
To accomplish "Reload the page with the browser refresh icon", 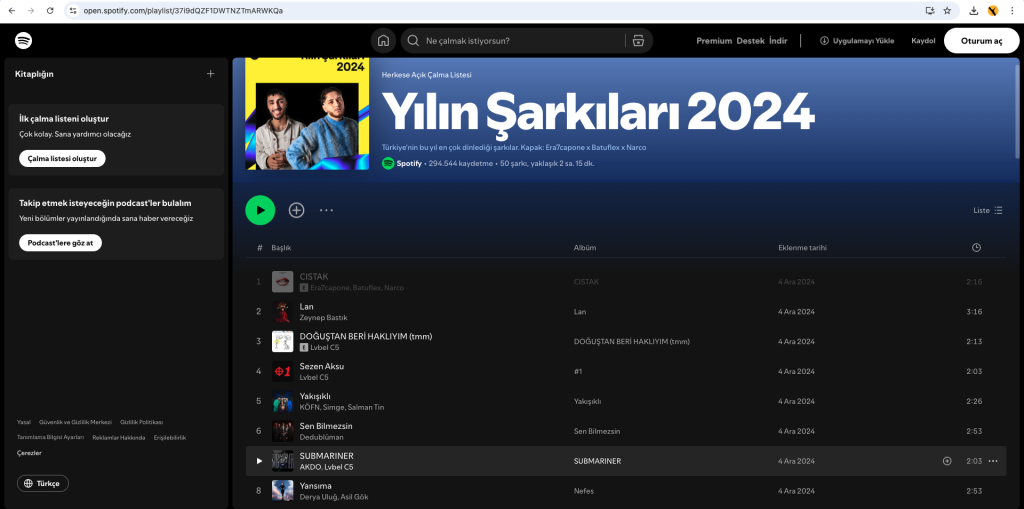I will [50, 10].
